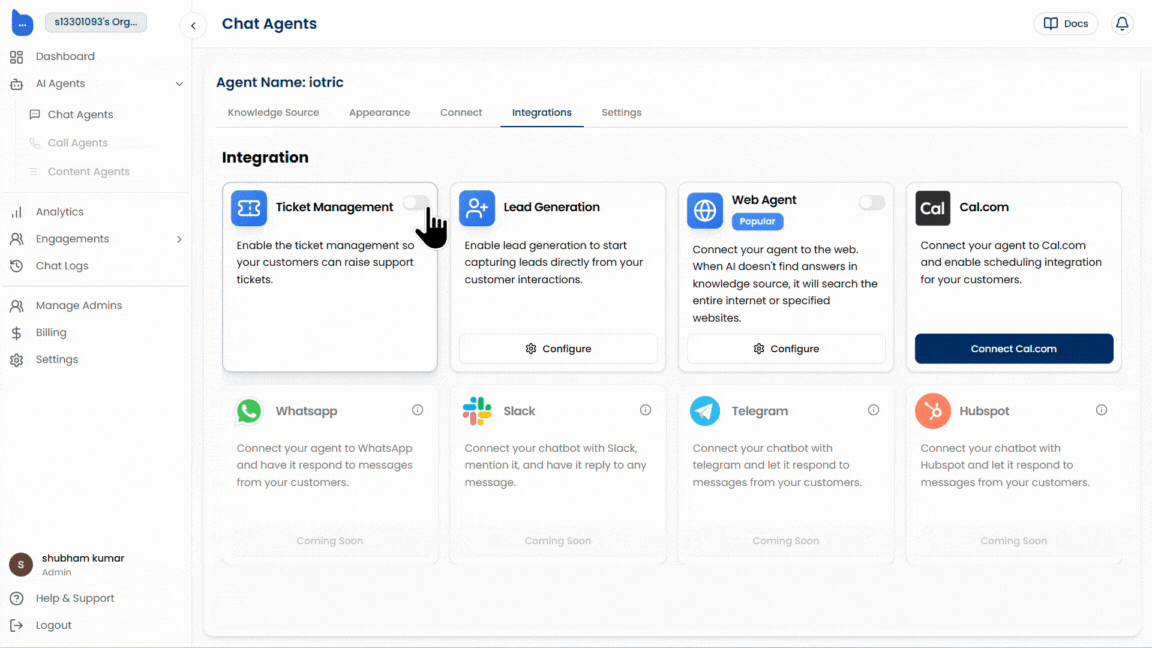
Task: Click the Ticket Management integration icon
Action: (248, 208)
